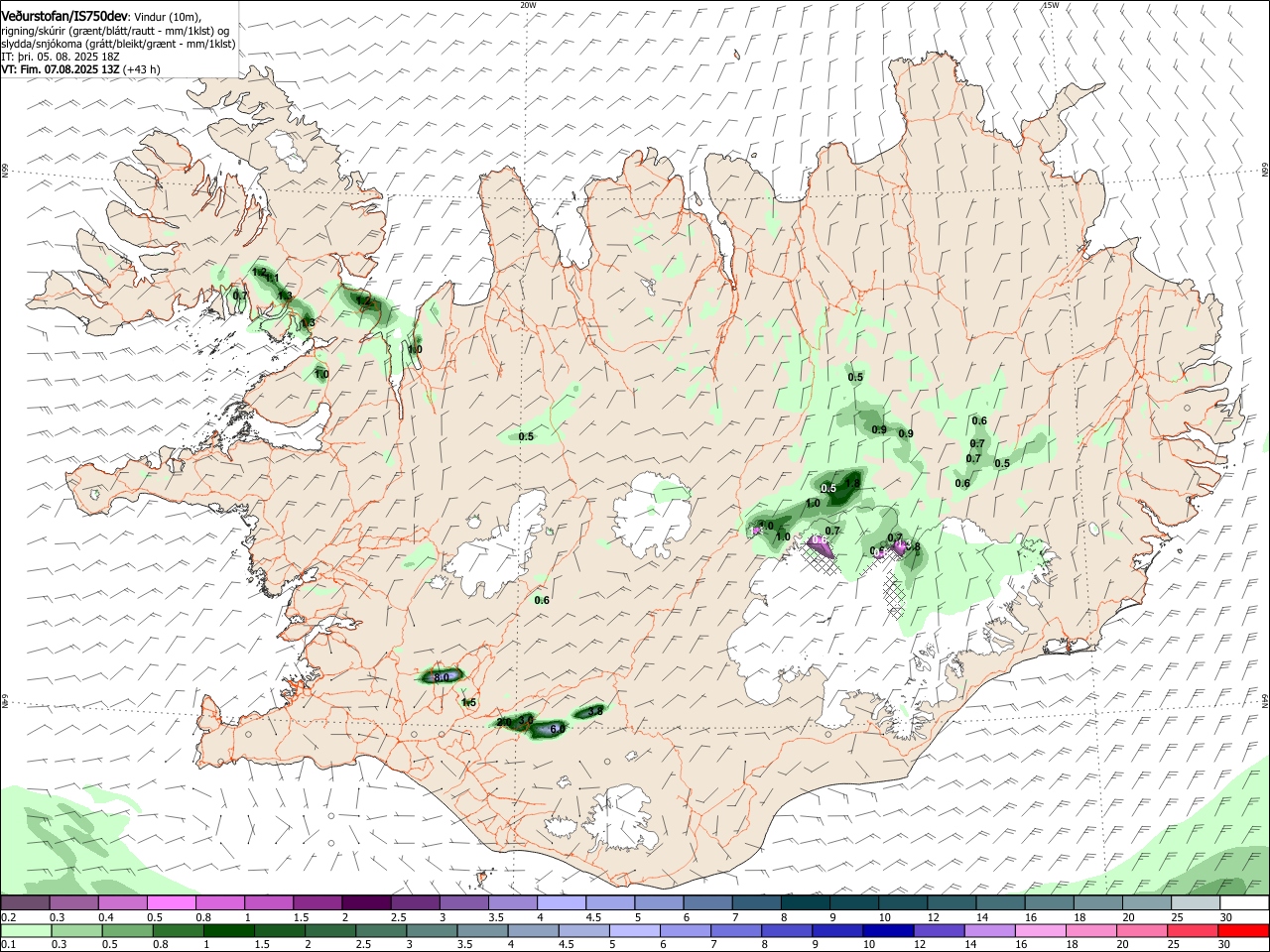Pick the lavender swatch labeled 4, top row
Viewport: 1270px width, 952px height.
562,902
